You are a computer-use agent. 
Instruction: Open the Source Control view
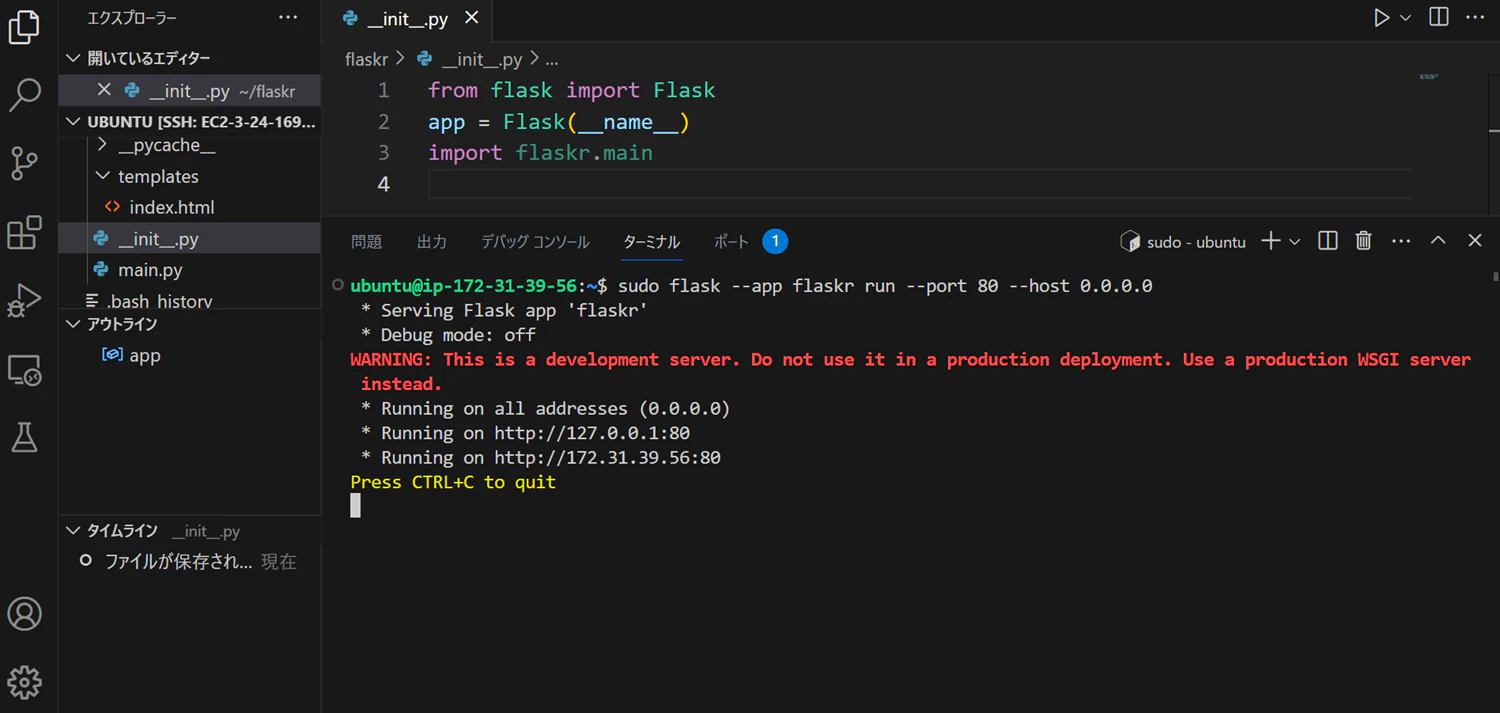pos(24,163)
